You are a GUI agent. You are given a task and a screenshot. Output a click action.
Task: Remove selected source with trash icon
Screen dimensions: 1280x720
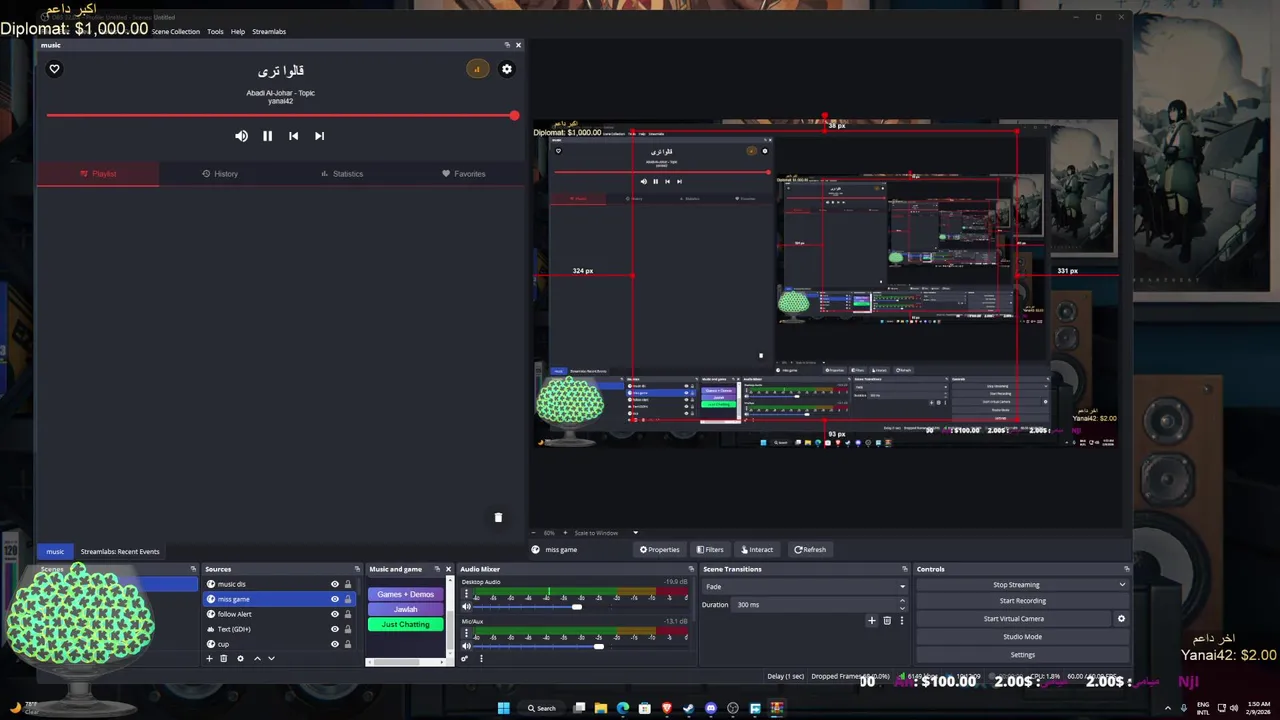(224, 658)
